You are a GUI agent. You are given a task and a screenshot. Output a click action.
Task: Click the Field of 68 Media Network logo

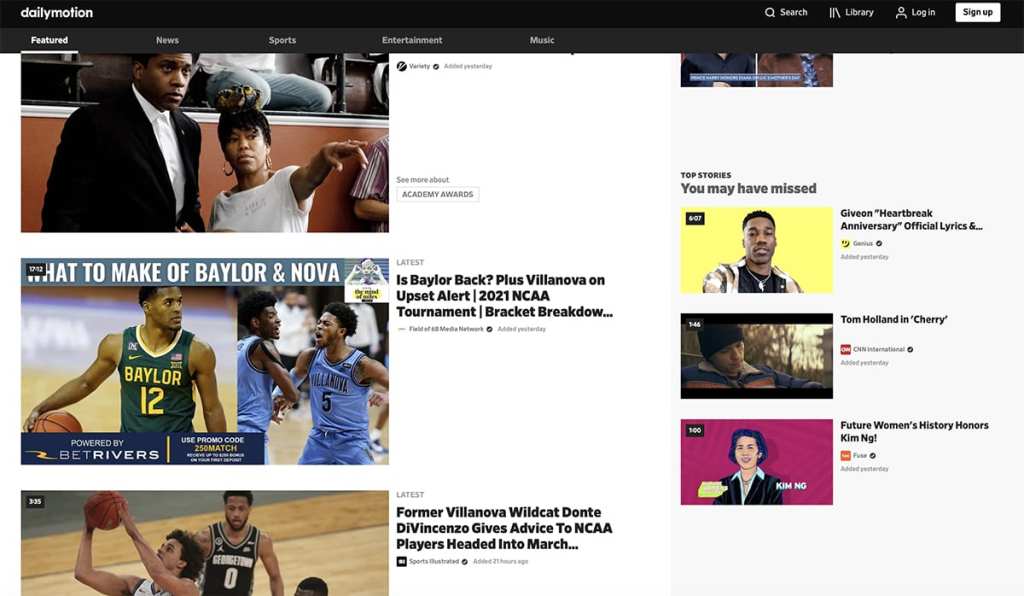tap(402, 329)
